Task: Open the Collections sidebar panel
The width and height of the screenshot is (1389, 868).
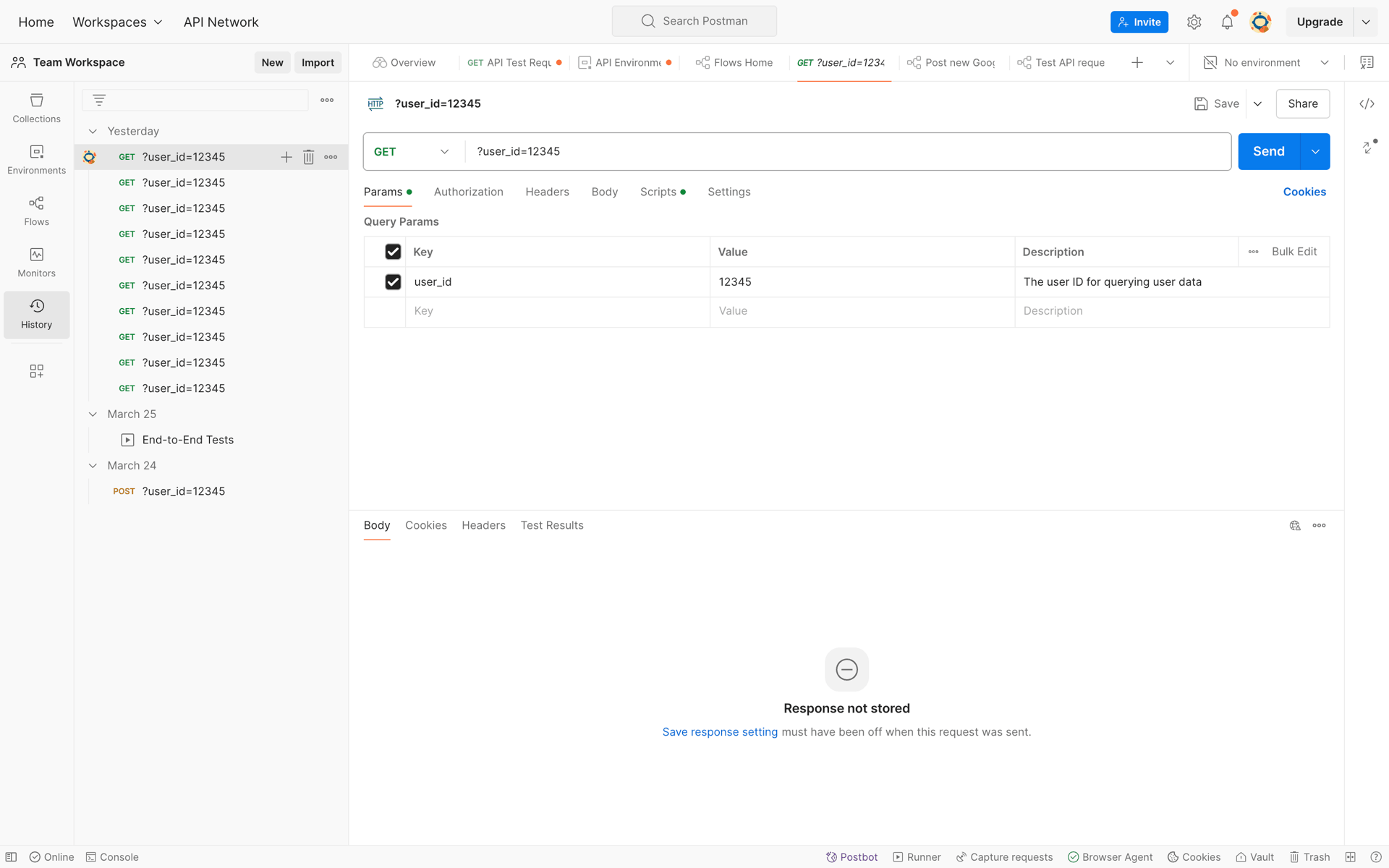Action: [x=36, y=109]
